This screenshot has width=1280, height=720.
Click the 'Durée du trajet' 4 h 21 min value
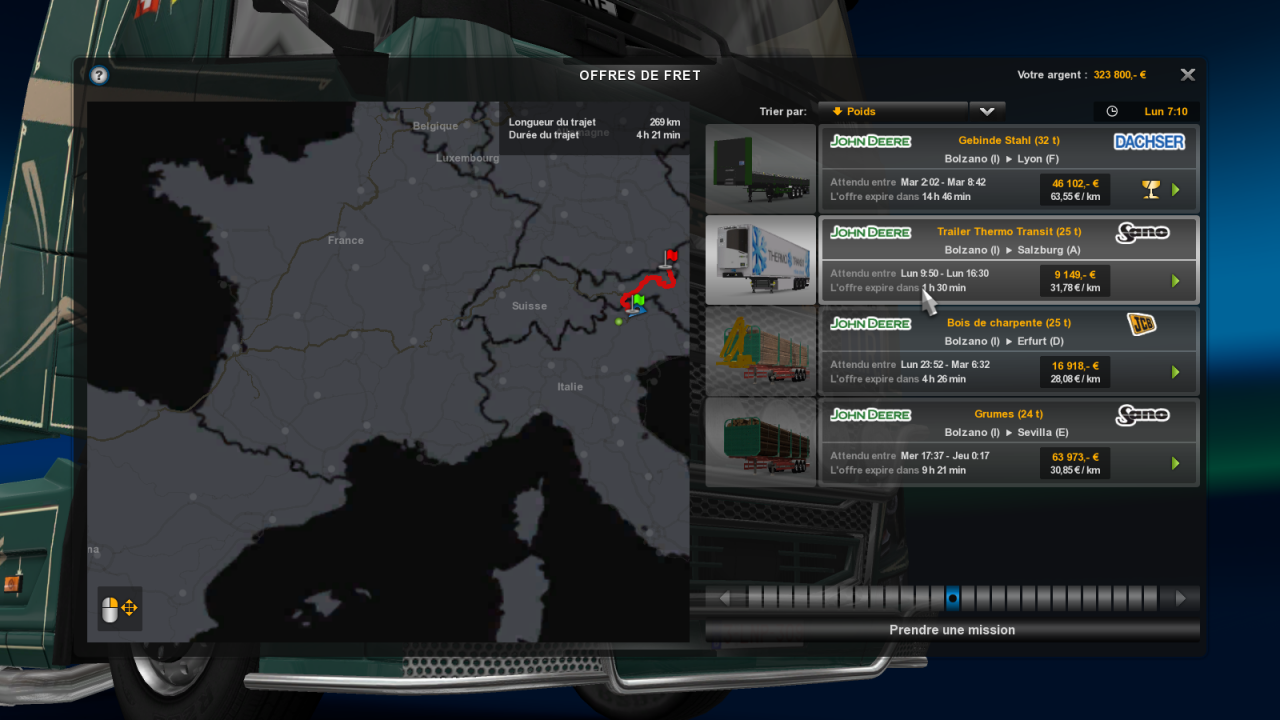click(658, 134)
